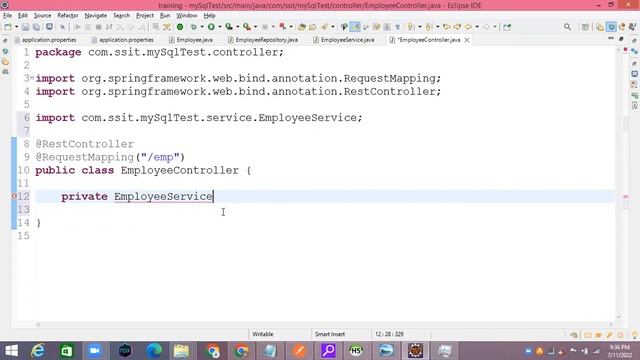Close the EmployeeController.java tab
Image resolution: width=640 pixels, height=360 pixels.
tap(467, 40)
